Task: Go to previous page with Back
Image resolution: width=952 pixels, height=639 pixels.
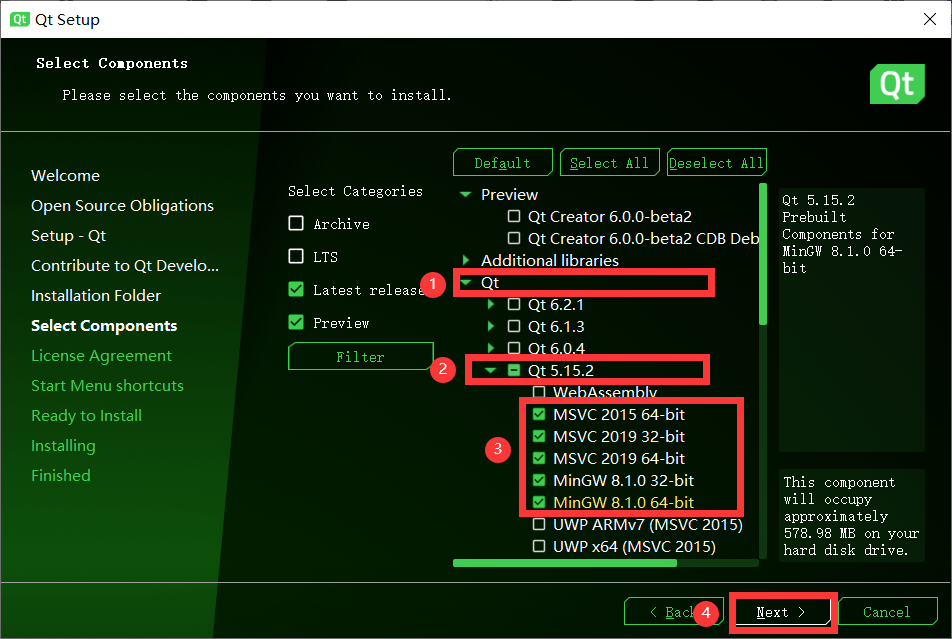Action: point(673,612)
